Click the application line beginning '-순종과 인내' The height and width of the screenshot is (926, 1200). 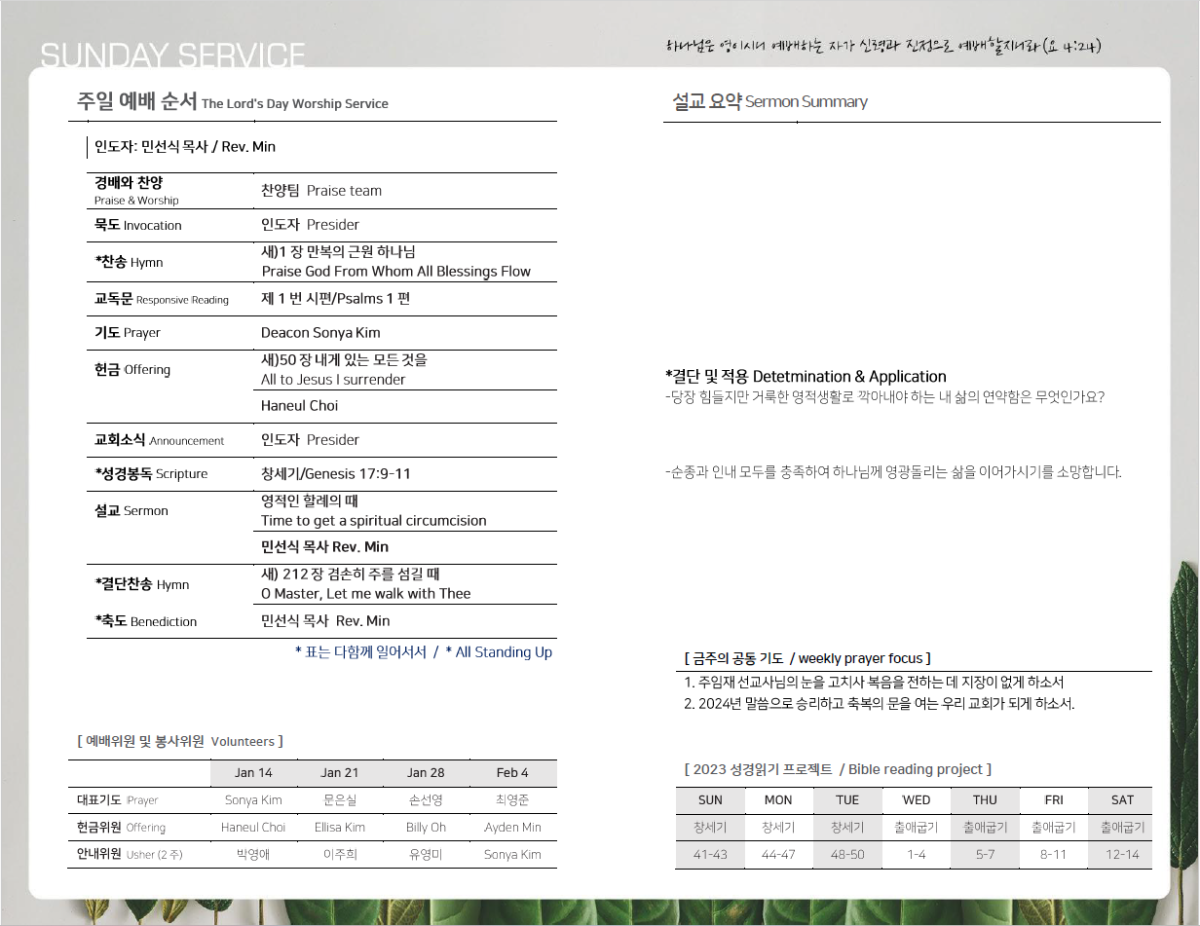point(893,472)
